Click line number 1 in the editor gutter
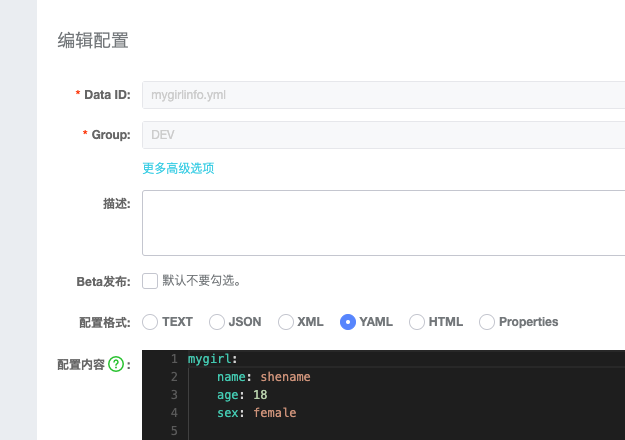The width and height of the screenshot is (625, 440). click(x=174, y=359)
